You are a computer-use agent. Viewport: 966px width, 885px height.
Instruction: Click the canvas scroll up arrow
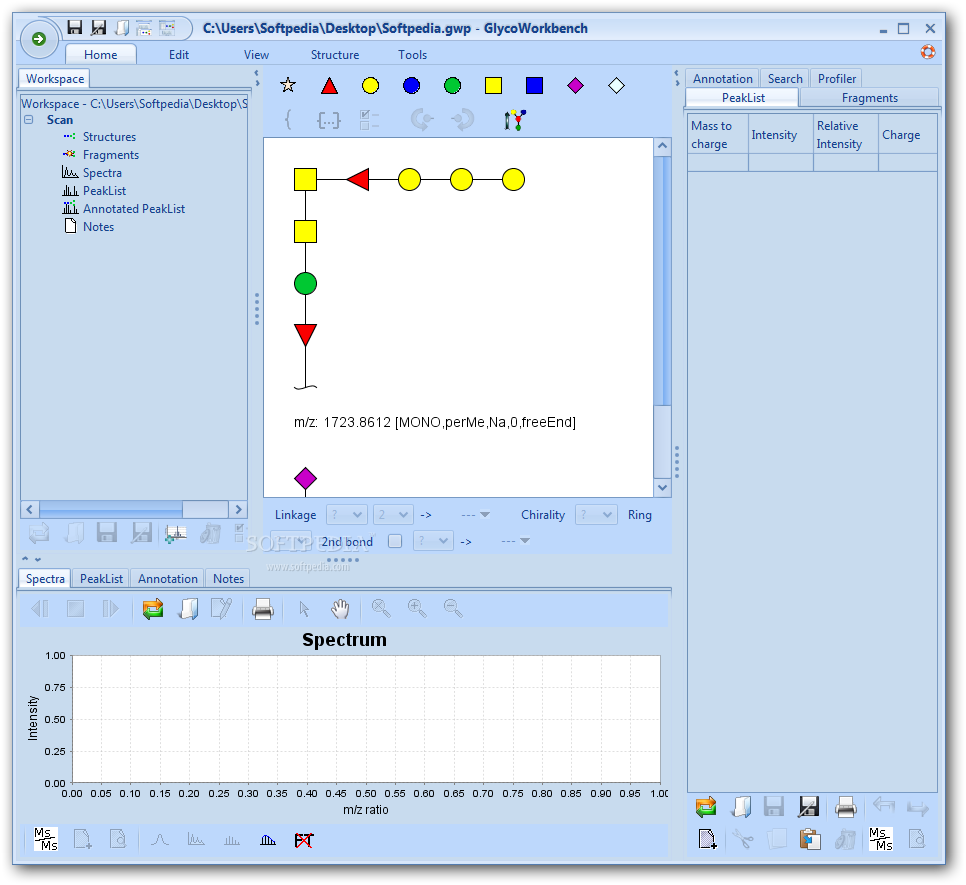(662, 146)
